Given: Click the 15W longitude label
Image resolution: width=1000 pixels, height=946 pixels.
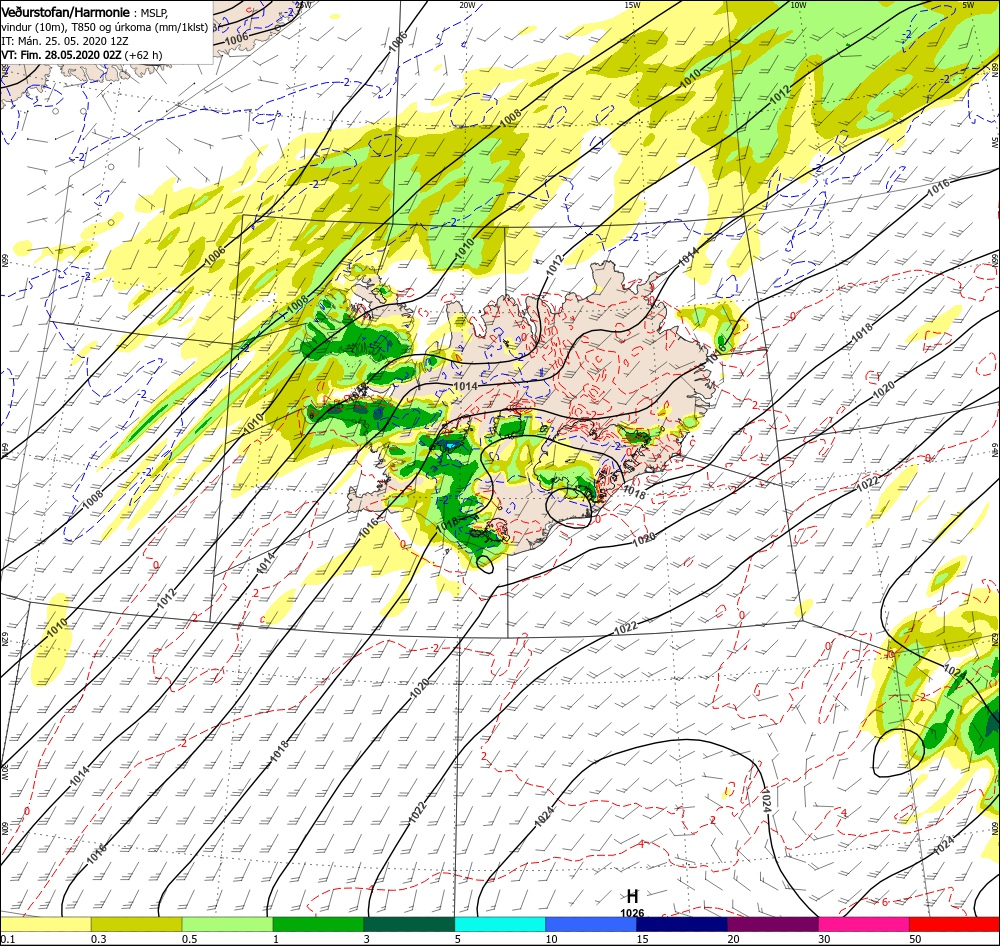Looking at the screenshot, I should (x=633, y=4).
